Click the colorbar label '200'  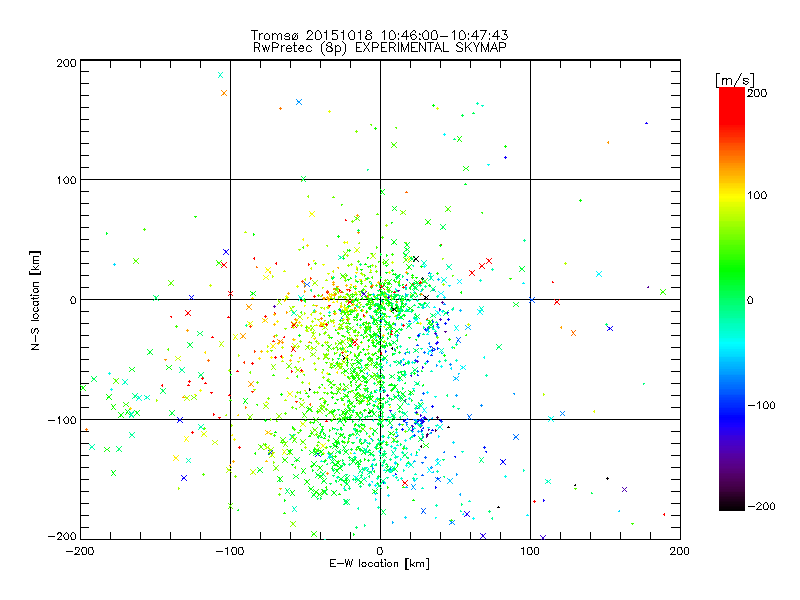[x=757, y=93]
